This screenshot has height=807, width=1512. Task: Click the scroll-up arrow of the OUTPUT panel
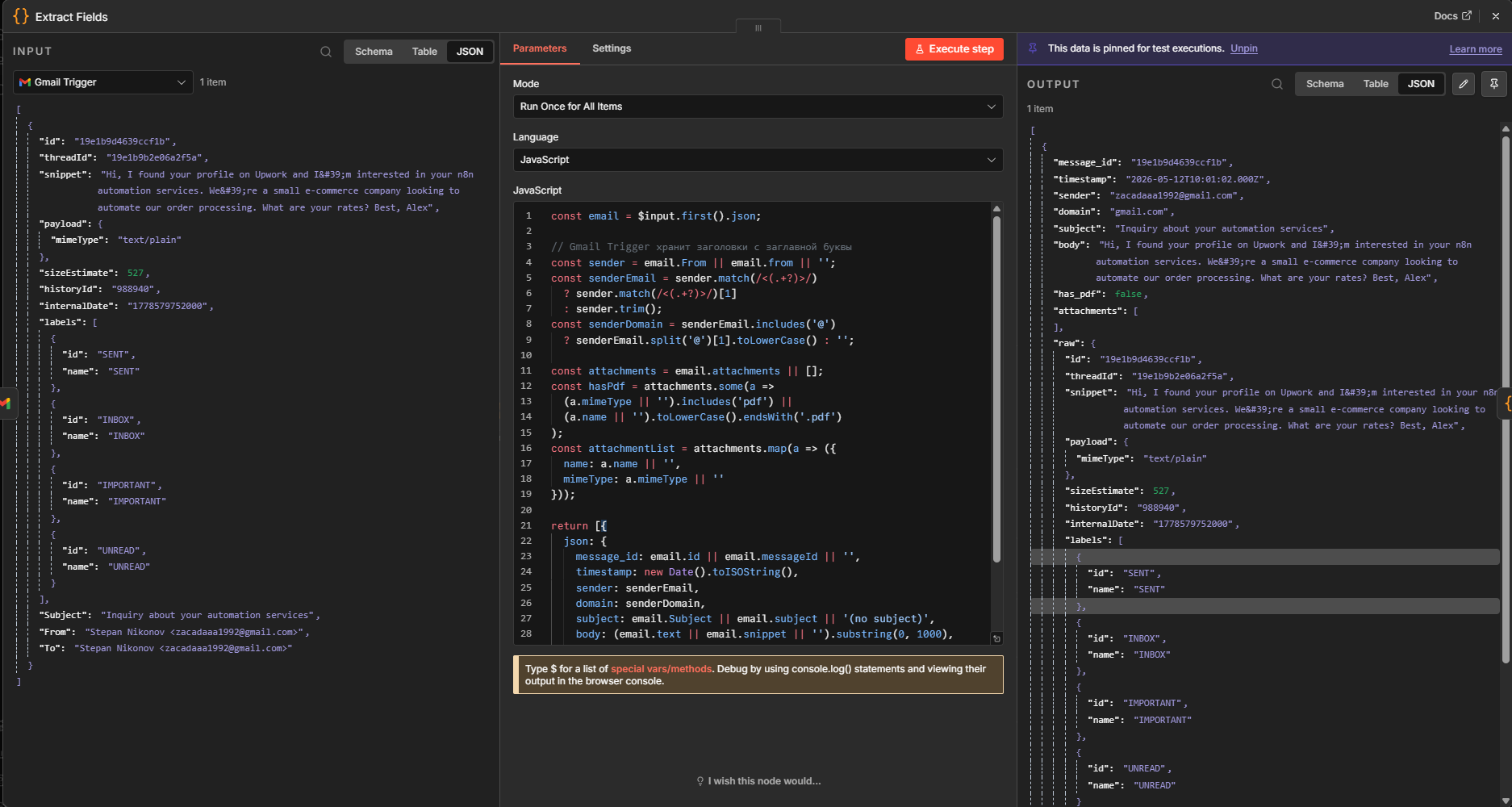1506,128
